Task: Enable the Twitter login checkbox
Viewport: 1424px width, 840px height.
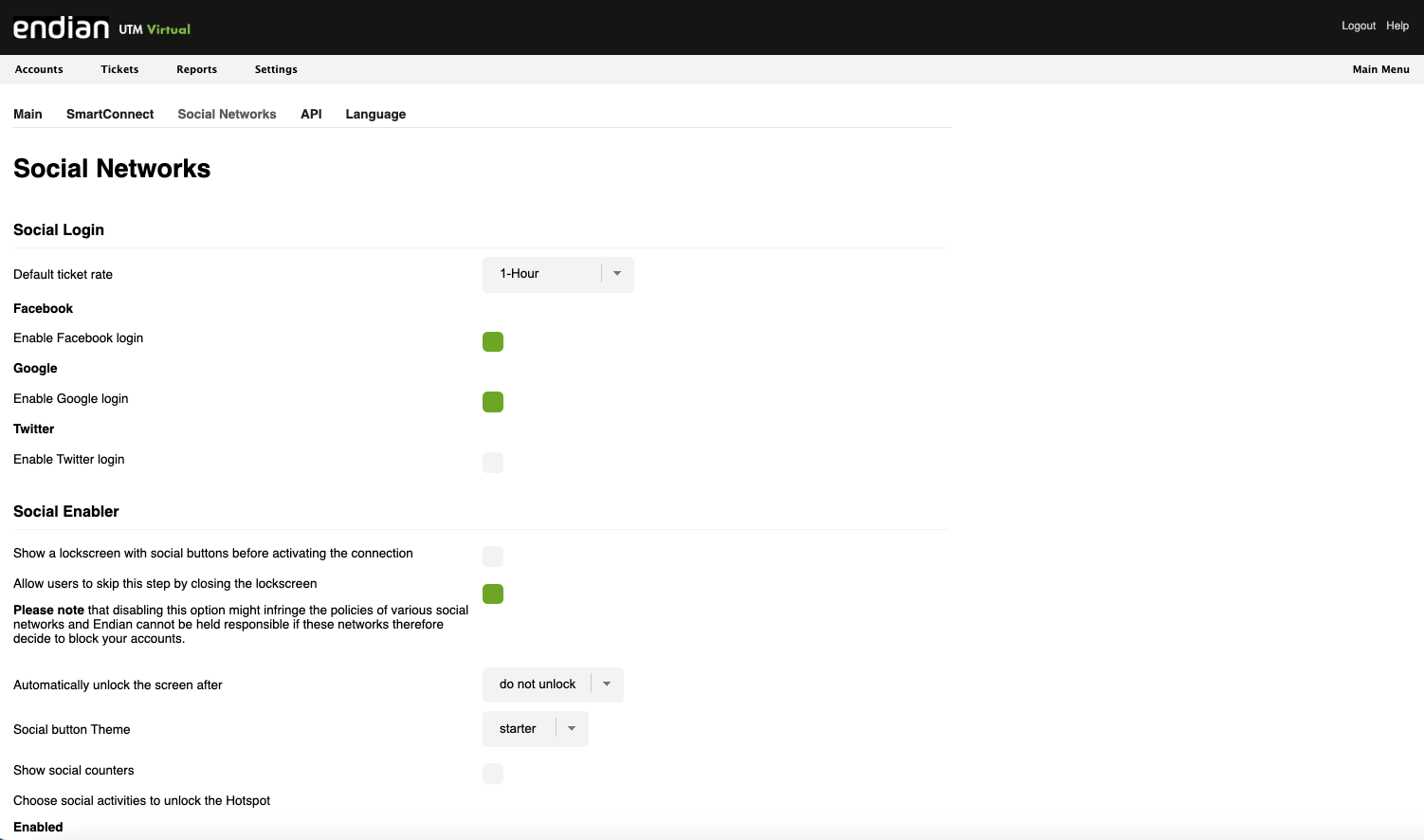Action: pyautogui.click(x=493, y=463)
